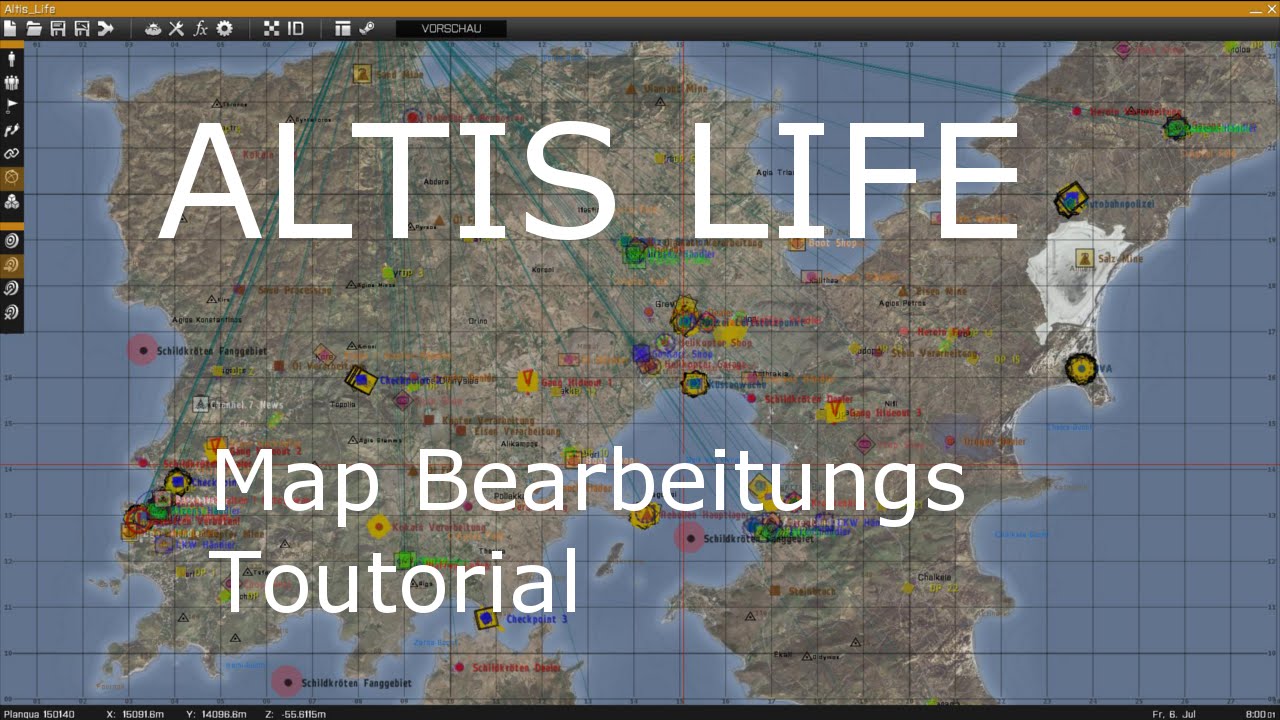Select Groups mode three soldiers icon
Image resolution: width=1280 pixels, height=720 pixels.
[12, 82]
